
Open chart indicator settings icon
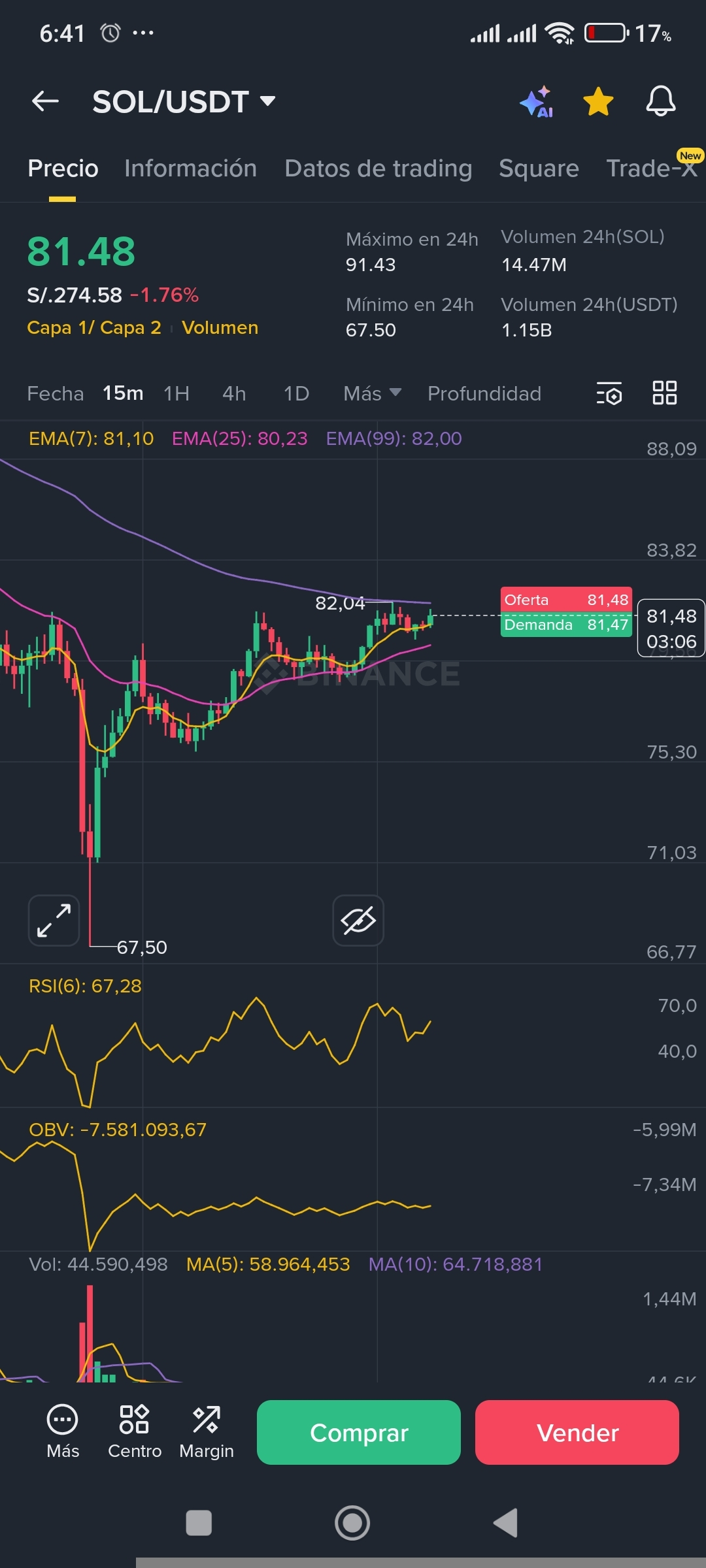click(609, 393)
